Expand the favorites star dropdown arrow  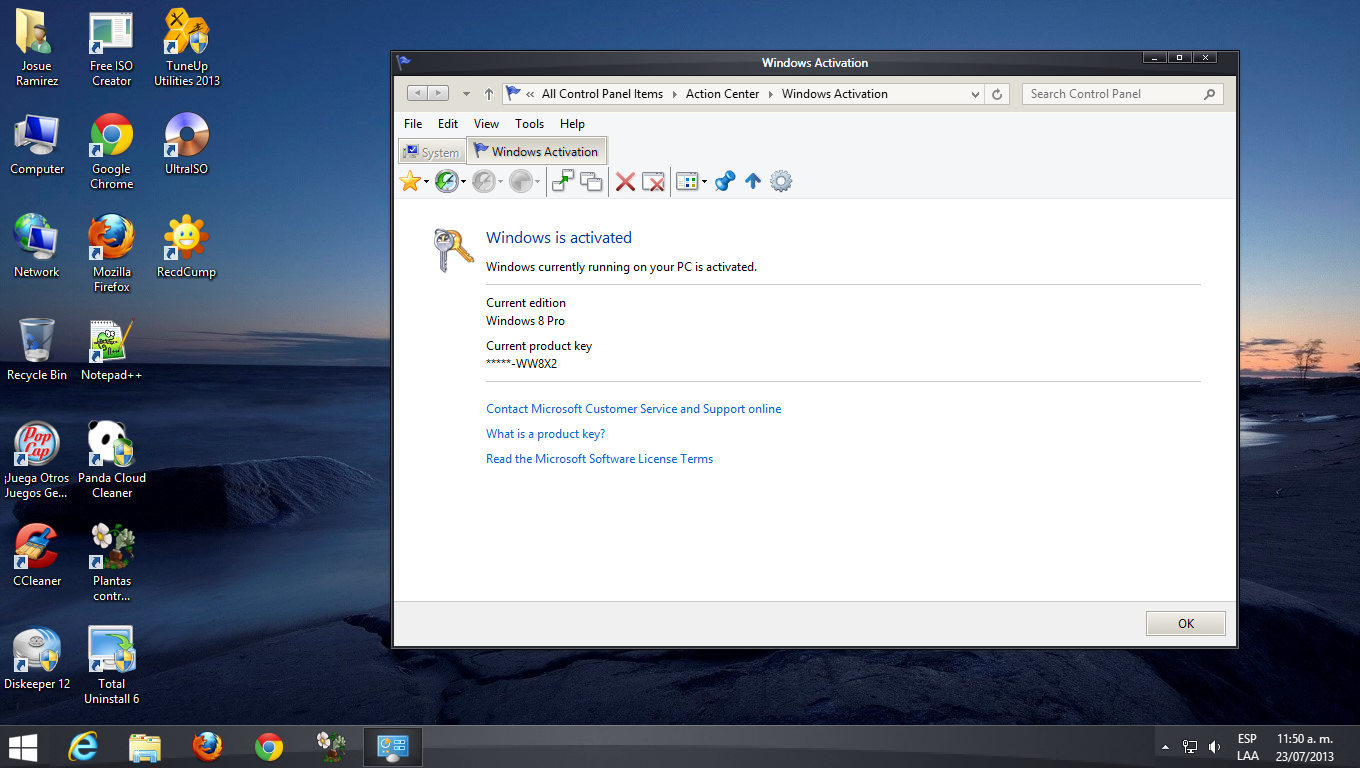[426, 182]
